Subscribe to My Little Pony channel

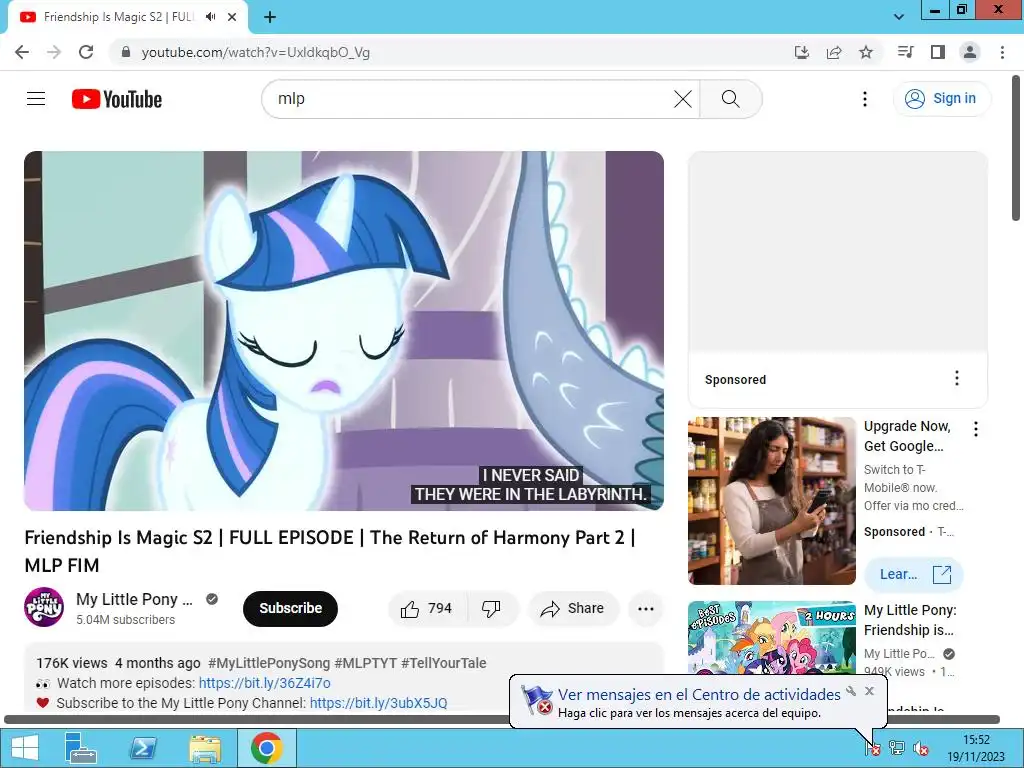[290, 608]
